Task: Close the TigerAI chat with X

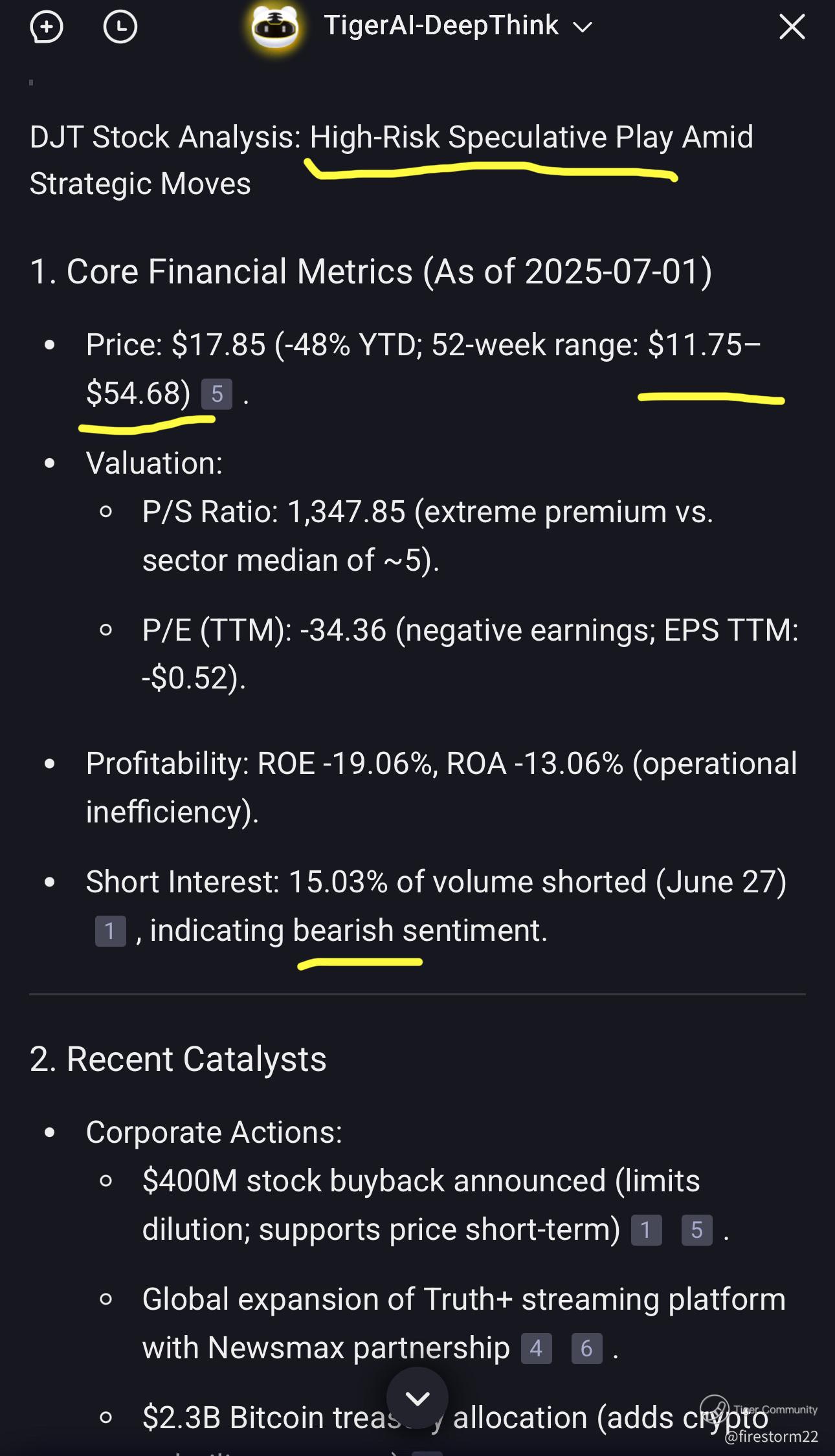Action: 792,27
